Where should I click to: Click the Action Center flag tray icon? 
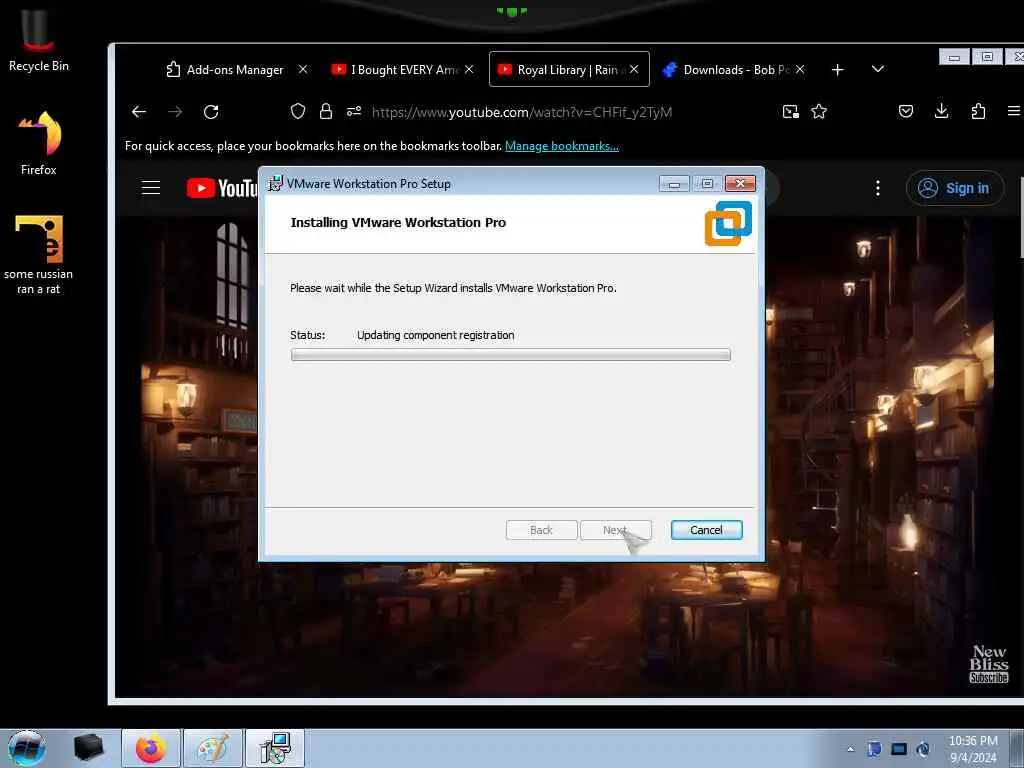(x=874, y=749)
